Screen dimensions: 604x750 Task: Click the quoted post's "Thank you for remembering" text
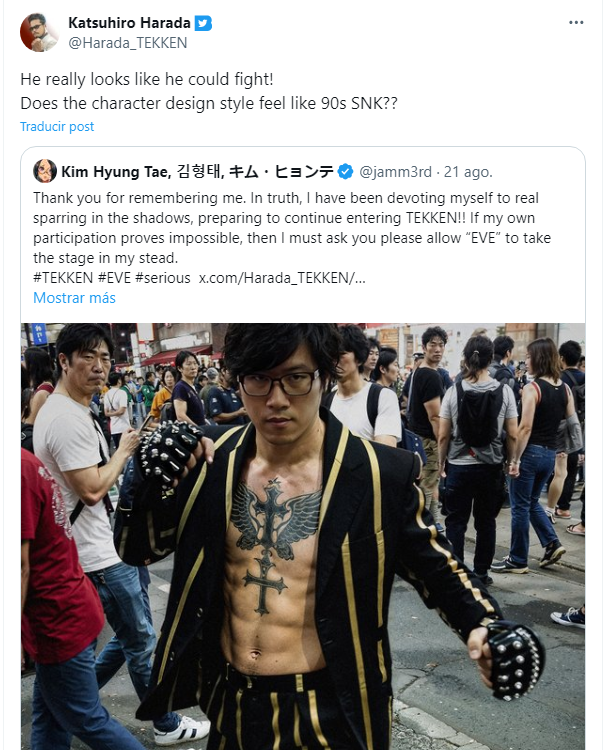point(292,228)
